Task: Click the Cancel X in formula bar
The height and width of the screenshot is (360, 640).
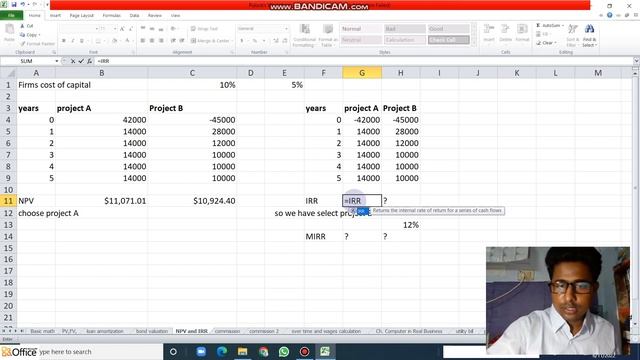Action: tap(73, 61)
